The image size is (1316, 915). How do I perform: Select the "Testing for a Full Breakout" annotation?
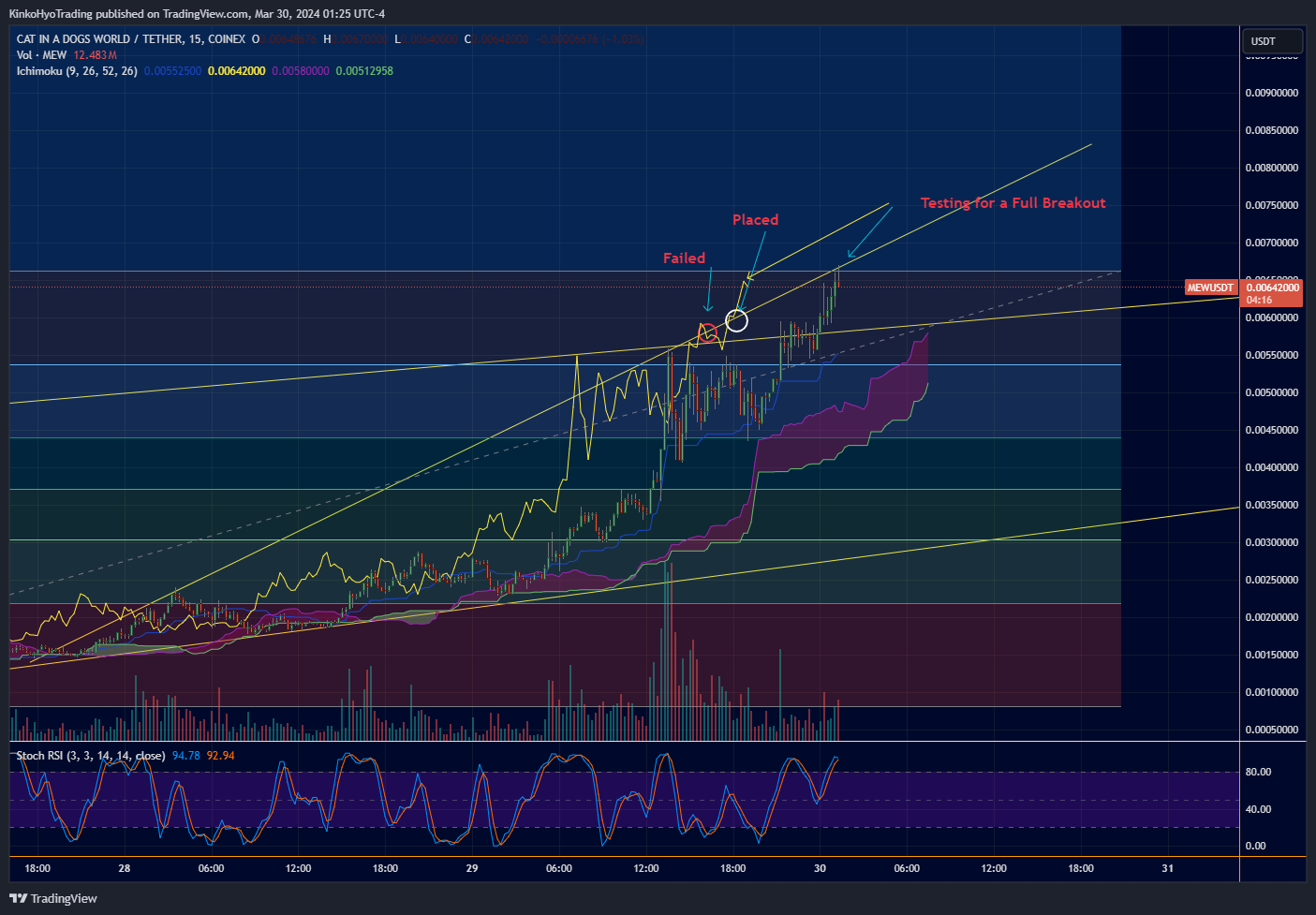coord(1013,202)
